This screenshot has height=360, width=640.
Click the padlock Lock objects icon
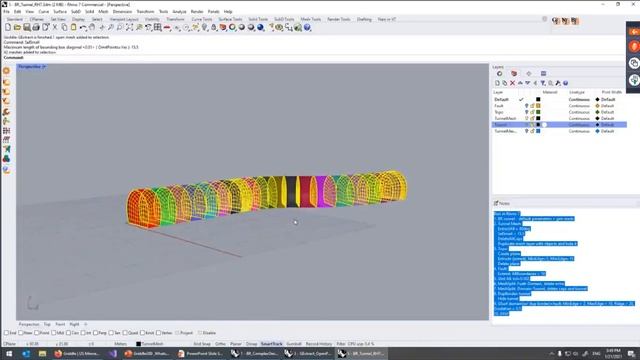tap(213, 27)
